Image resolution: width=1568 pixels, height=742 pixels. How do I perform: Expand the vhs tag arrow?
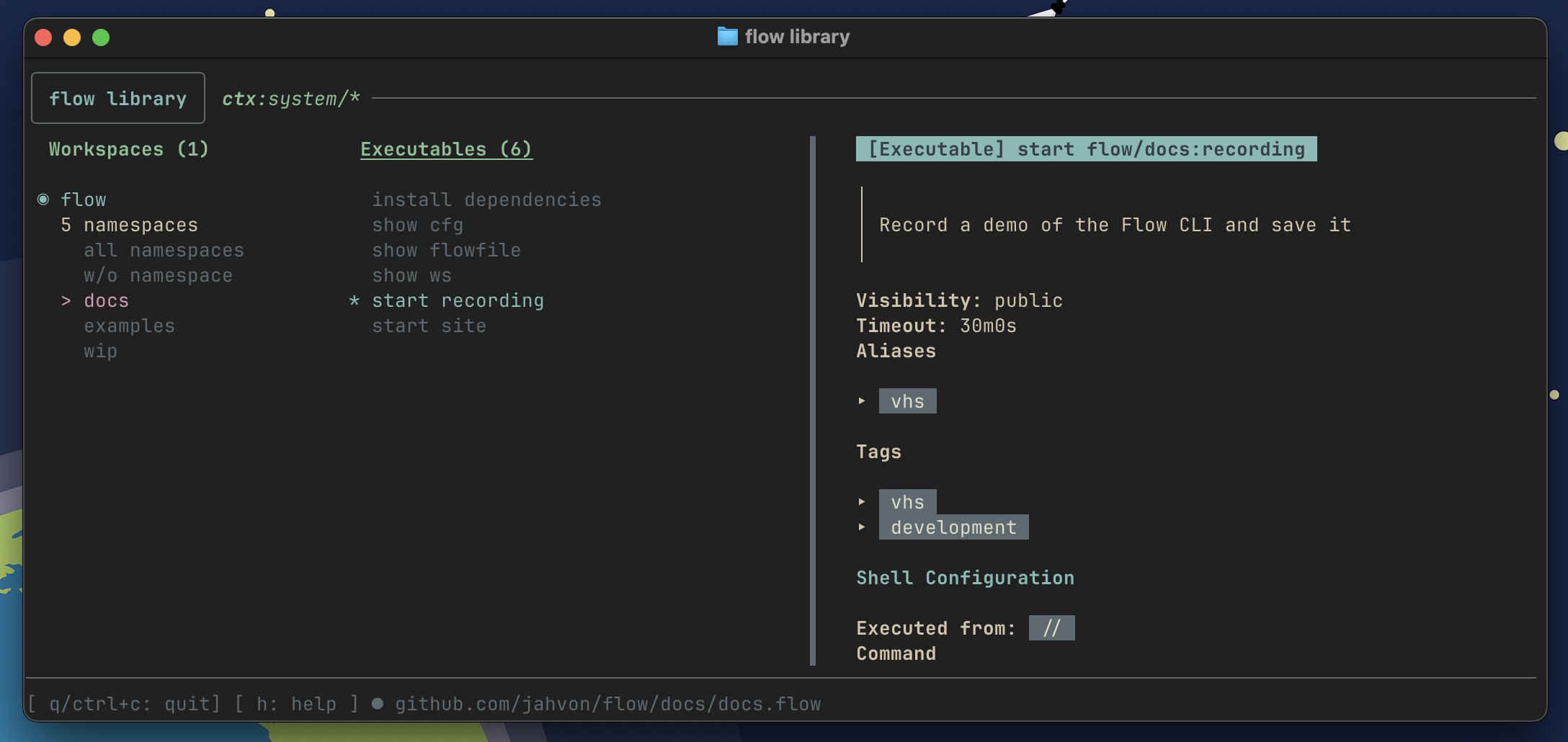coord(862,502)
